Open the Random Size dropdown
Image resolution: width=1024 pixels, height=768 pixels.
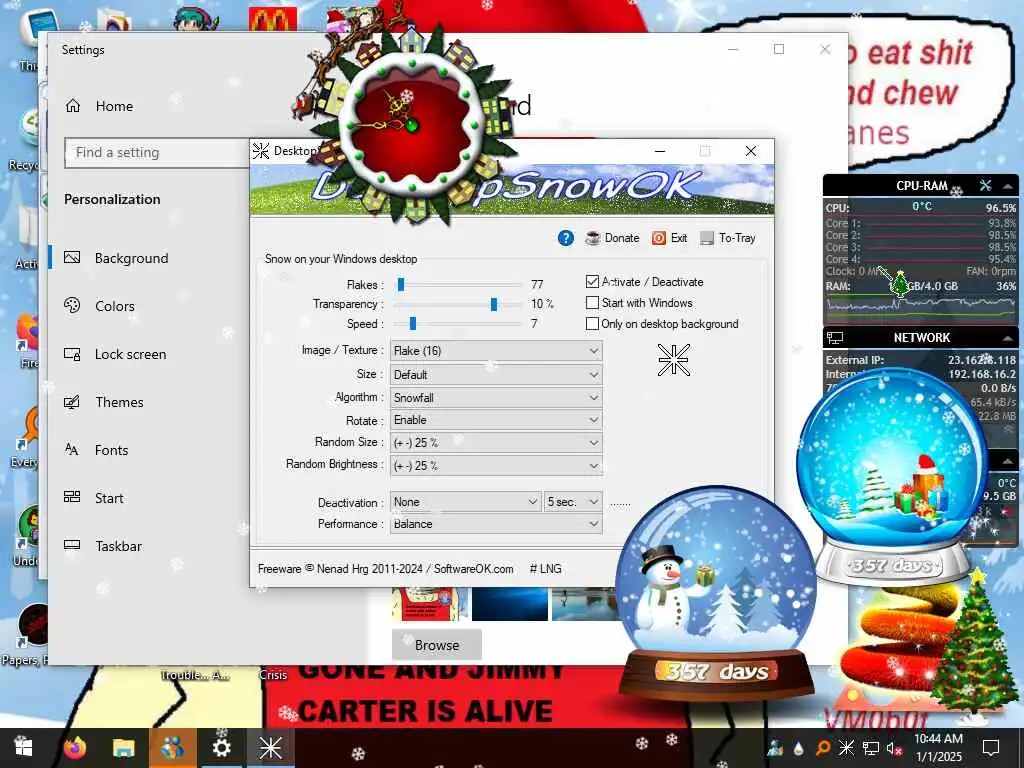point(496,443)
